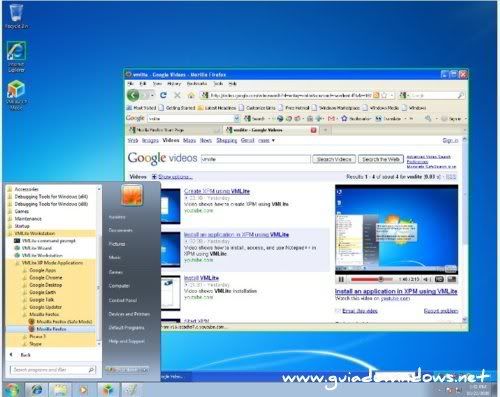Close the 'vmlite - Google Videos' tab

pyautogui.click(x=313, y=130)
